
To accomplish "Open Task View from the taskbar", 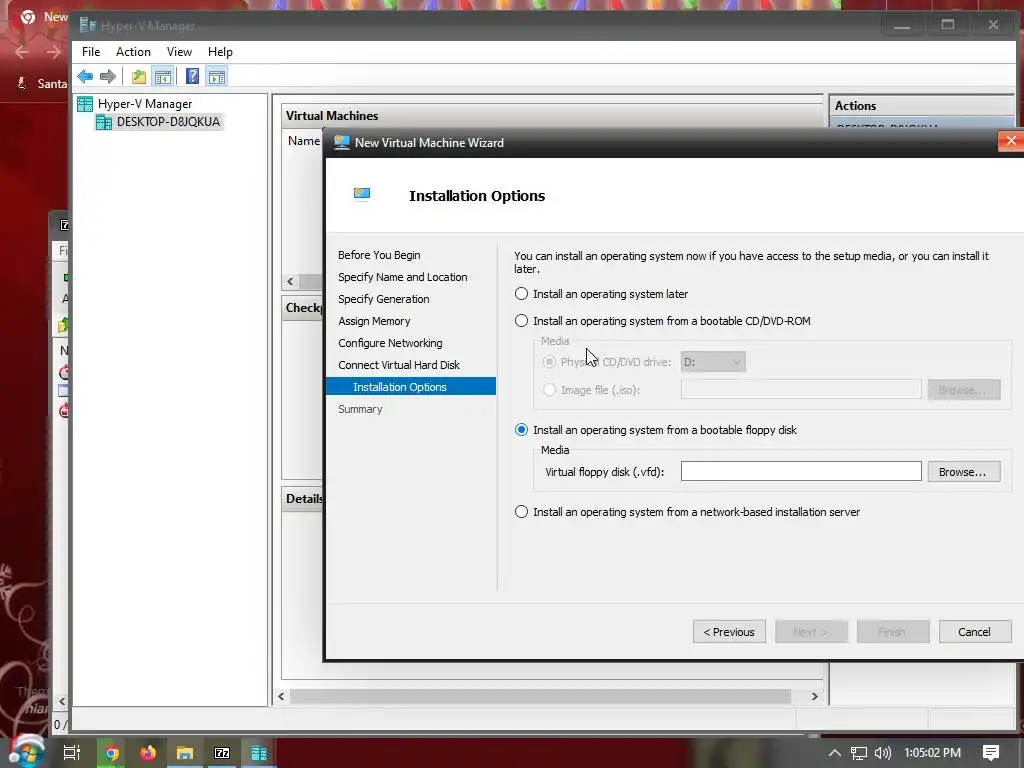I will point(72,753).
